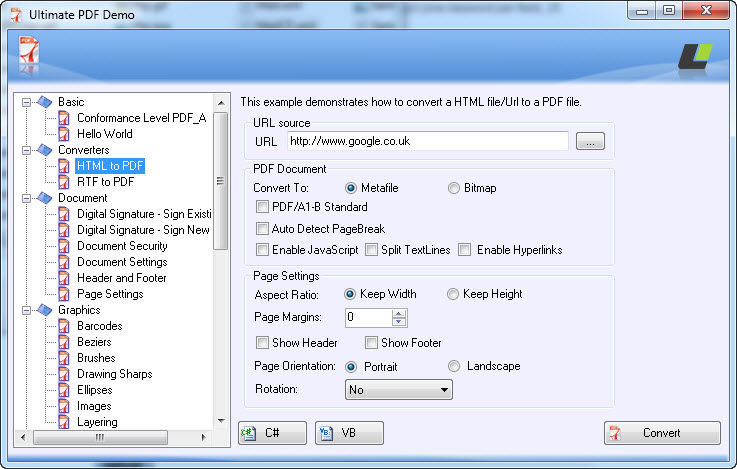Check the Split TextLines option

(371, 250)
